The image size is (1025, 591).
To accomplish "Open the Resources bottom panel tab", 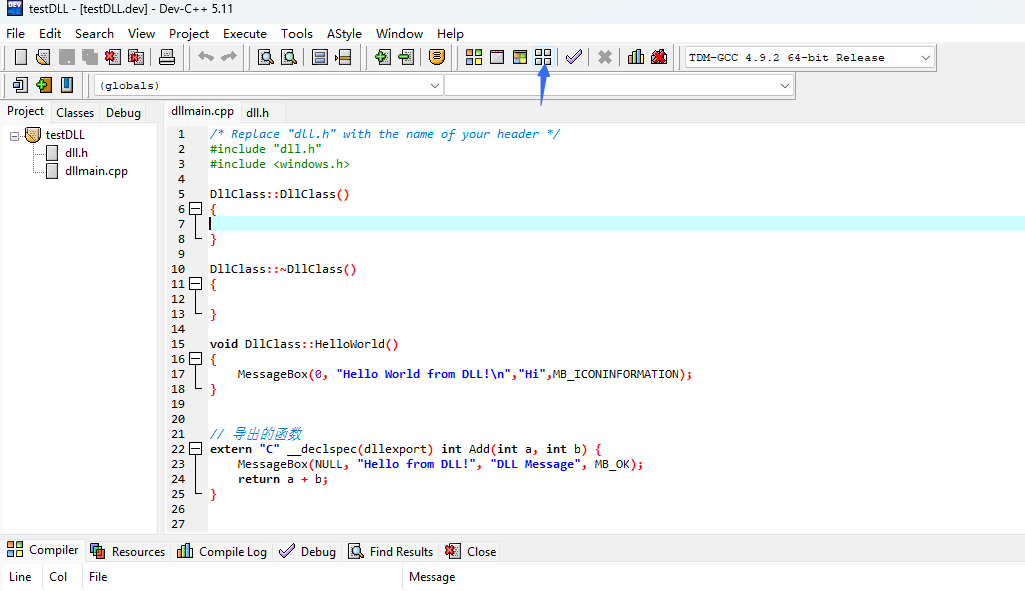I will 128,552.
